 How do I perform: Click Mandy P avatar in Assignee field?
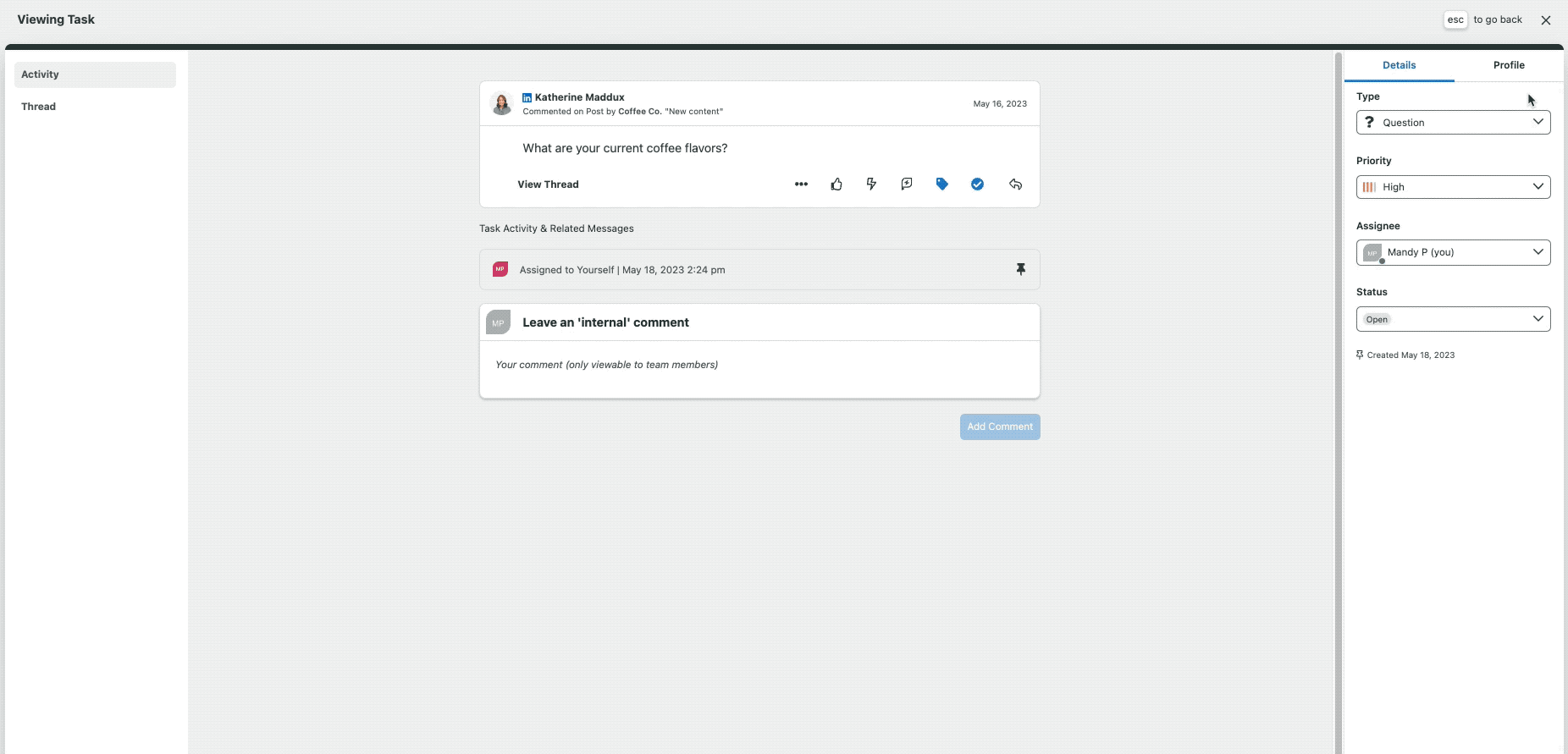(1373, 252)
